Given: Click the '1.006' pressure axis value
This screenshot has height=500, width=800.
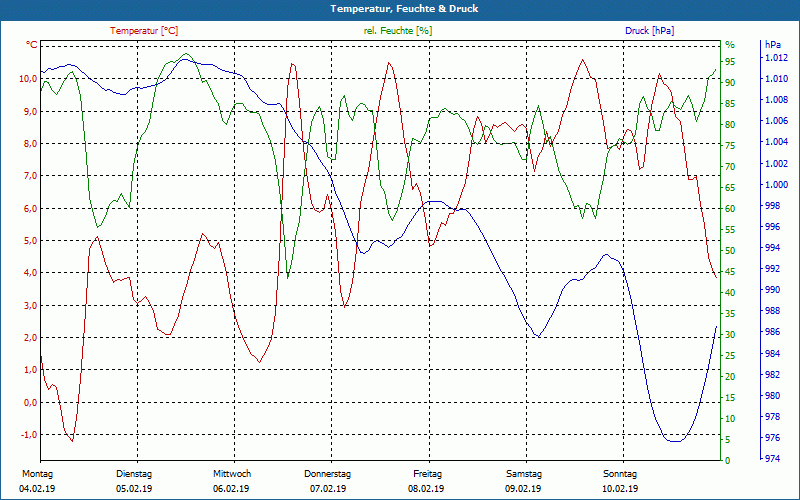Looking at the screenshot, I should 776,121.
